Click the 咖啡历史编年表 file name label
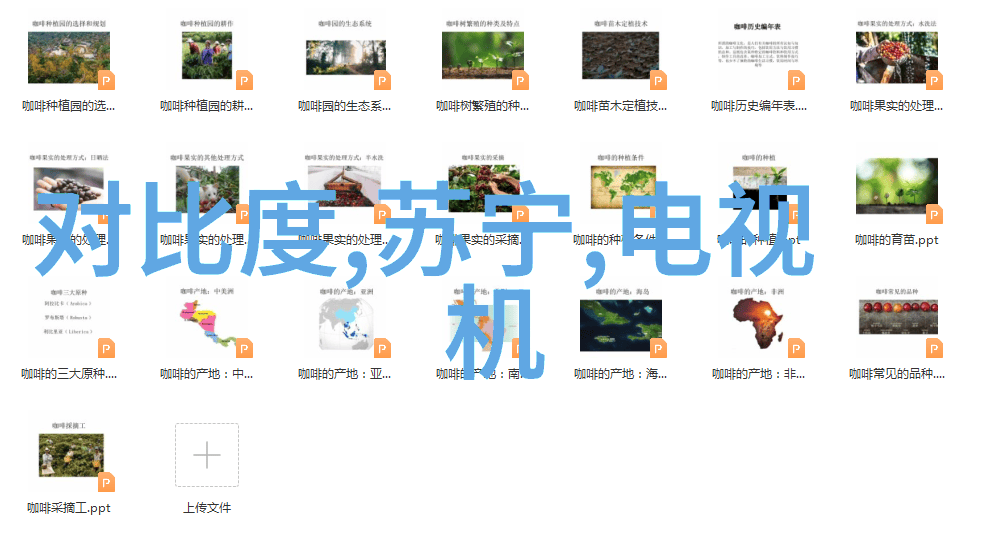 pos(758,106)
